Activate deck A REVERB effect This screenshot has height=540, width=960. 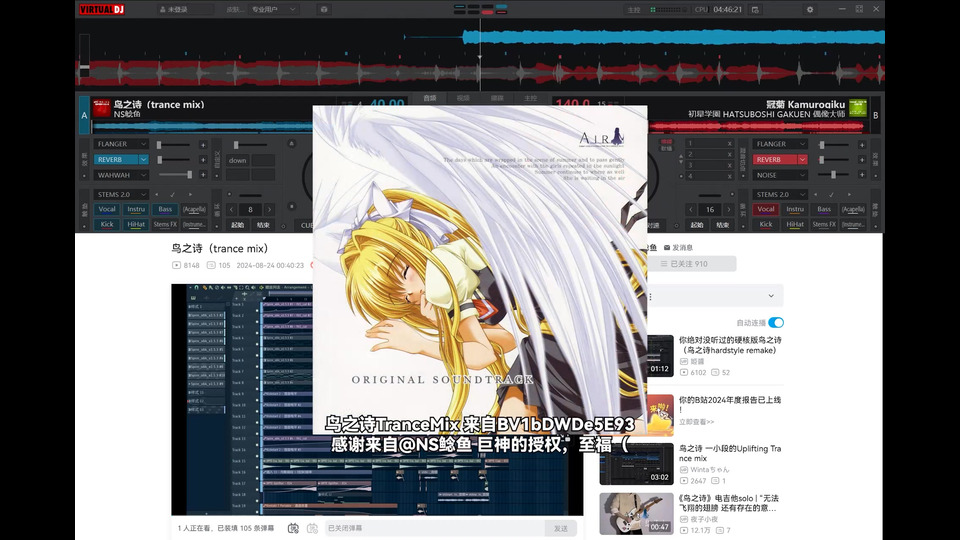click(116, 160)
